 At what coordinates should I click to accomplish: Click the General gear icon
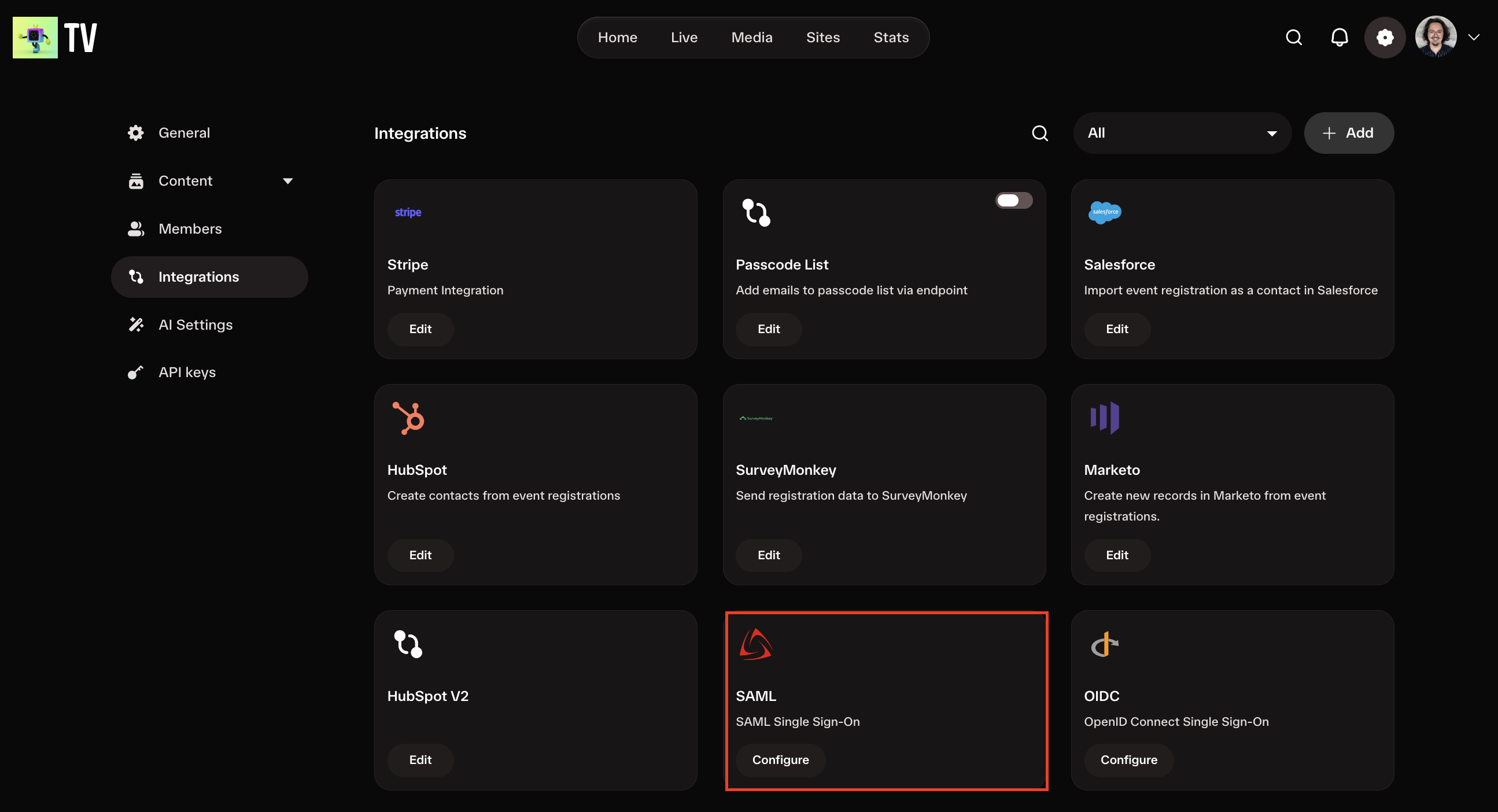point(135,133)
